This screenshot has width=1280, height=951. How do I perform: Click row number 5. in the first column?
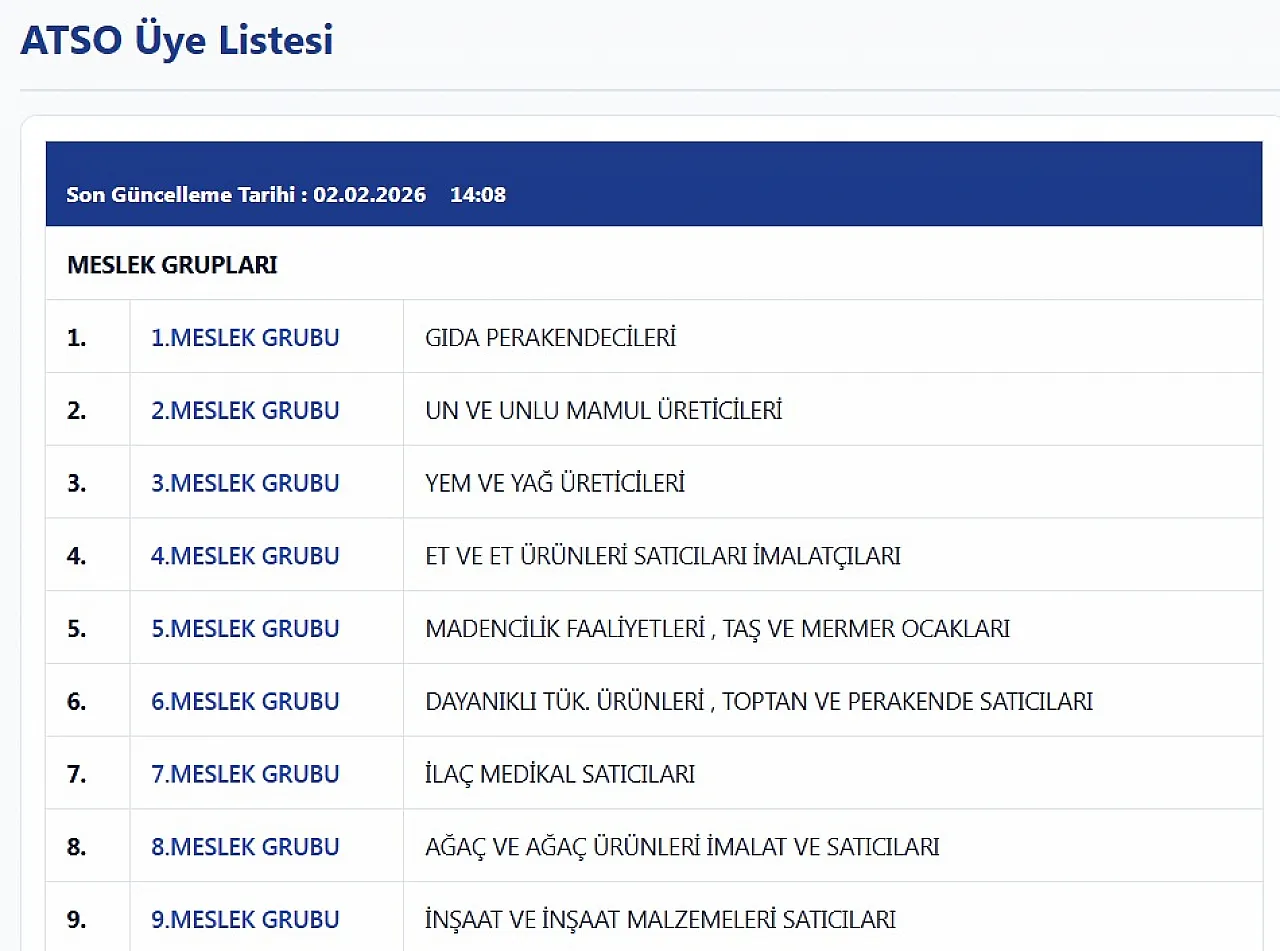(77, 629)
